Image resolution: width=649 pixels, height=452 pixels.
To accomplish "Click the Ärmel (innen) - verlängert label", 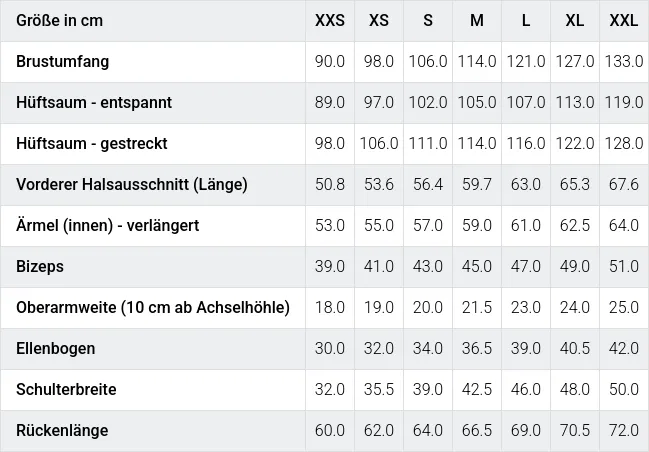I will 108,225.
